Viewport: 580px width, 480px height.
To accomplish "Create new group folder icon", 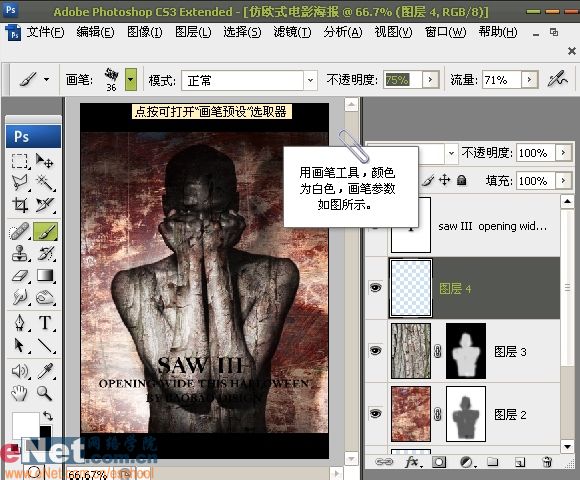I will pos(492,462).
